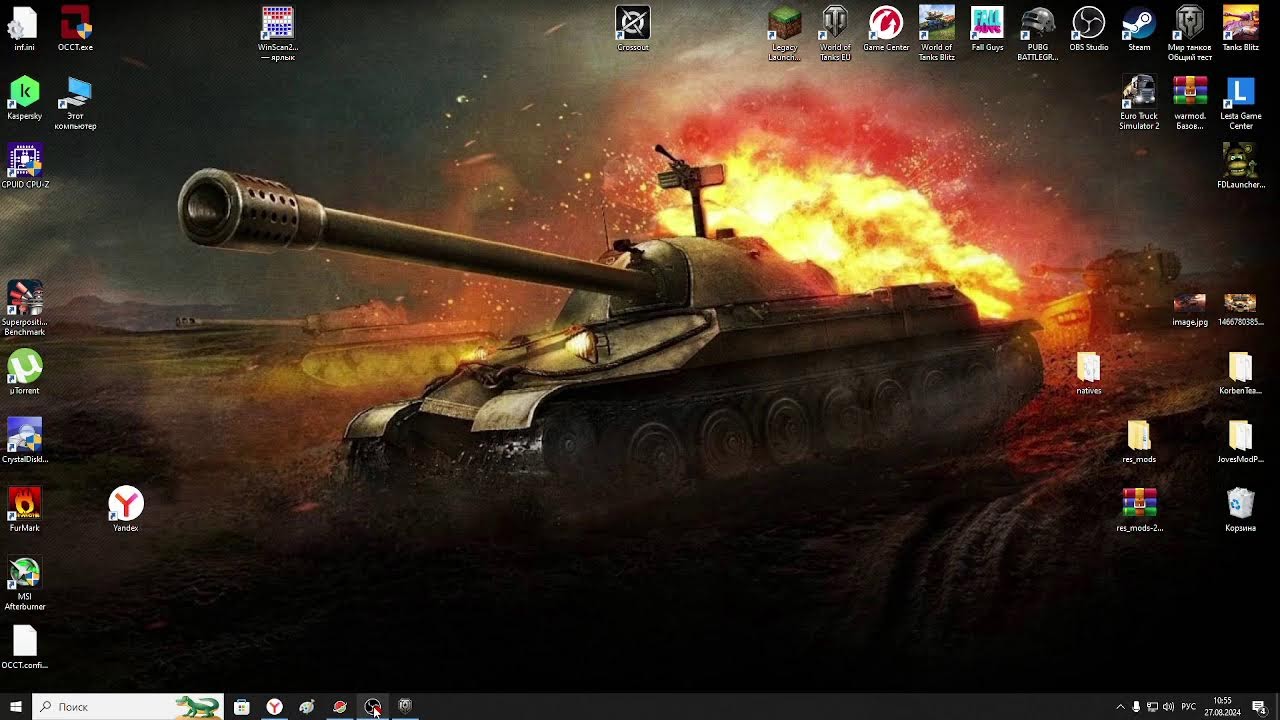Open the volume control in tray
1280x720 pixels.
click(x=1168, y=707)
